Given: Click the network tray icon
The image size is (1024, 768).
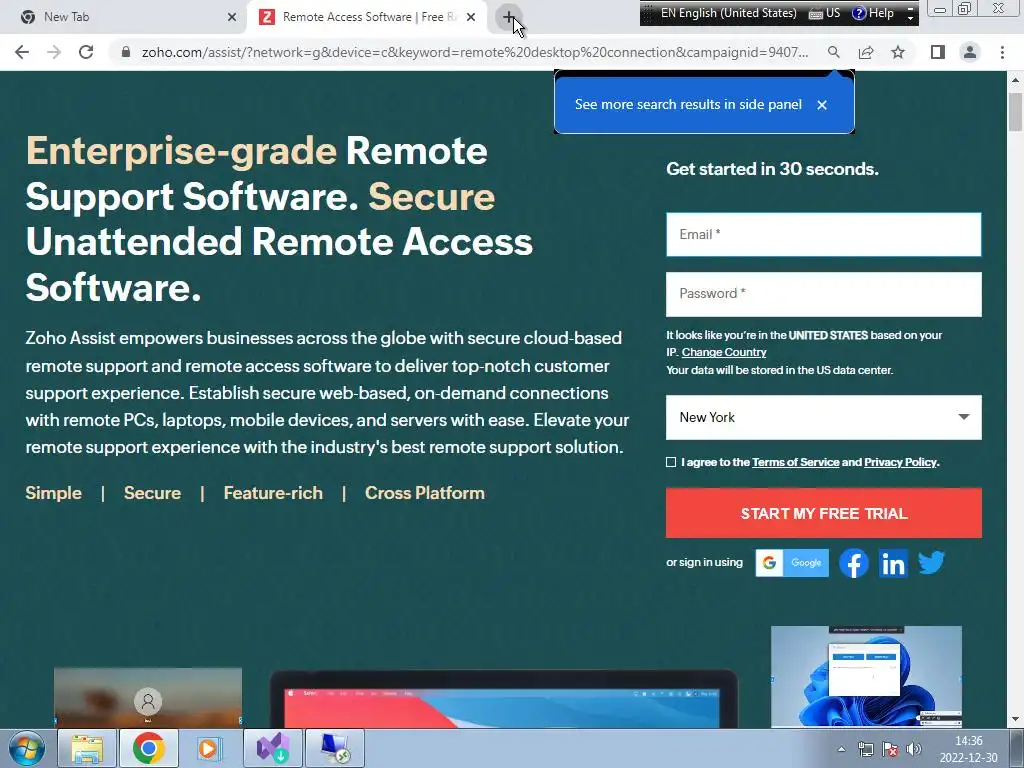Looking at the screenshot, I should pyautogui.click(x=866, y=749).
